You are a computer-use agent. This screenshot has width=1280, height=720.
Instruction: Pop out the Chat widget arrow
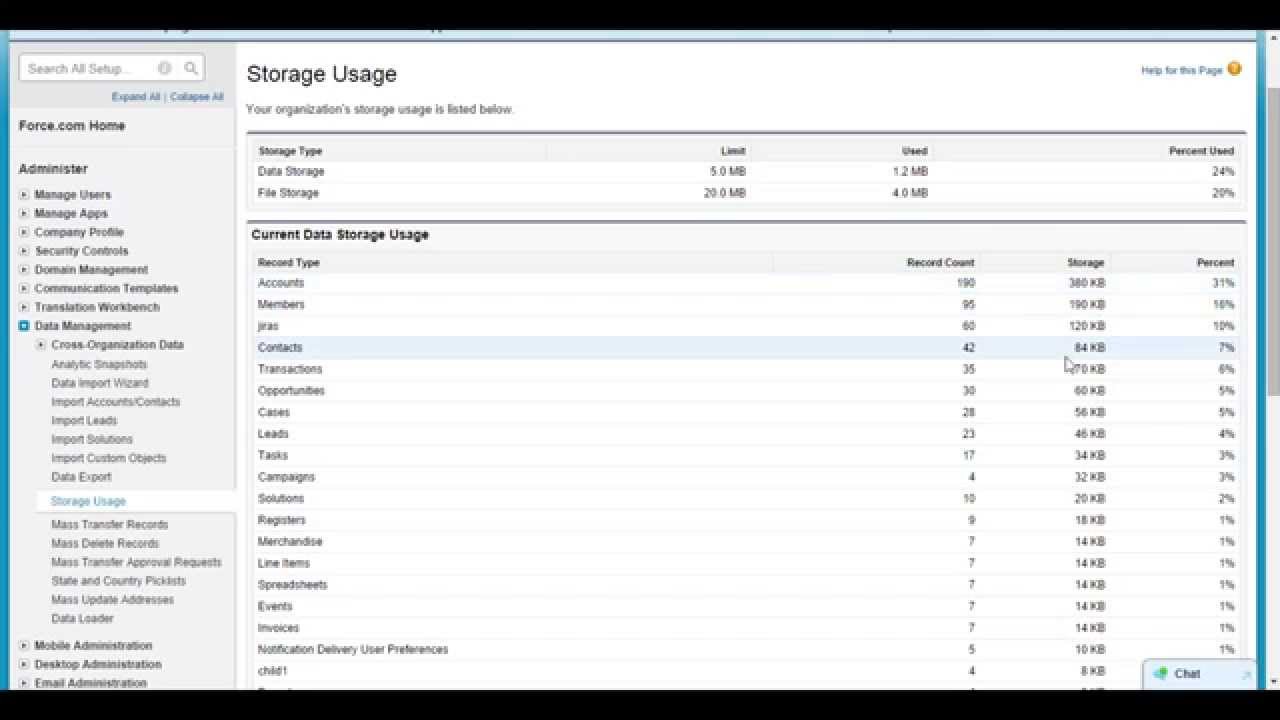coord(1246,675)
